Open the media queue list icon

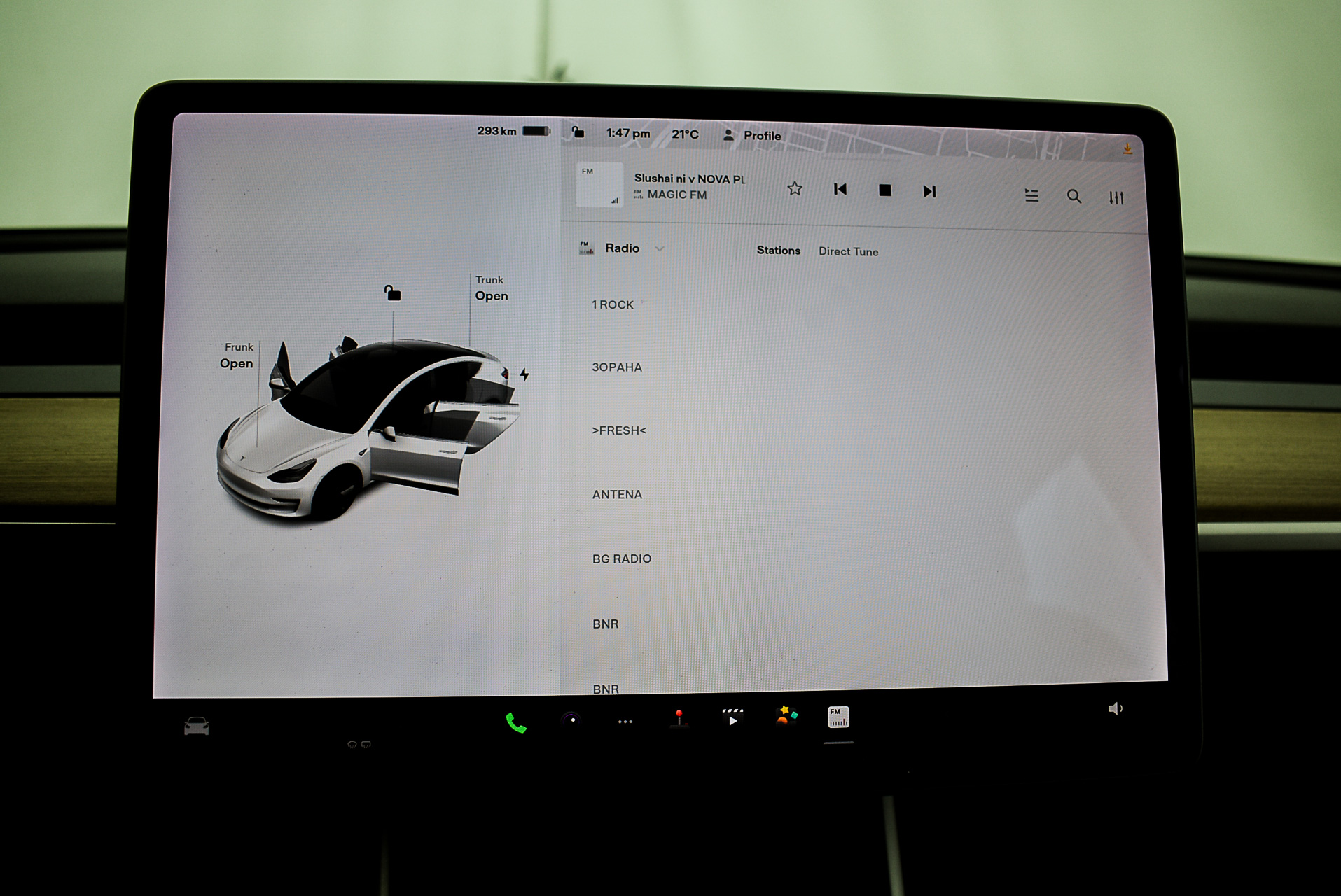(x=1031, y=195)
